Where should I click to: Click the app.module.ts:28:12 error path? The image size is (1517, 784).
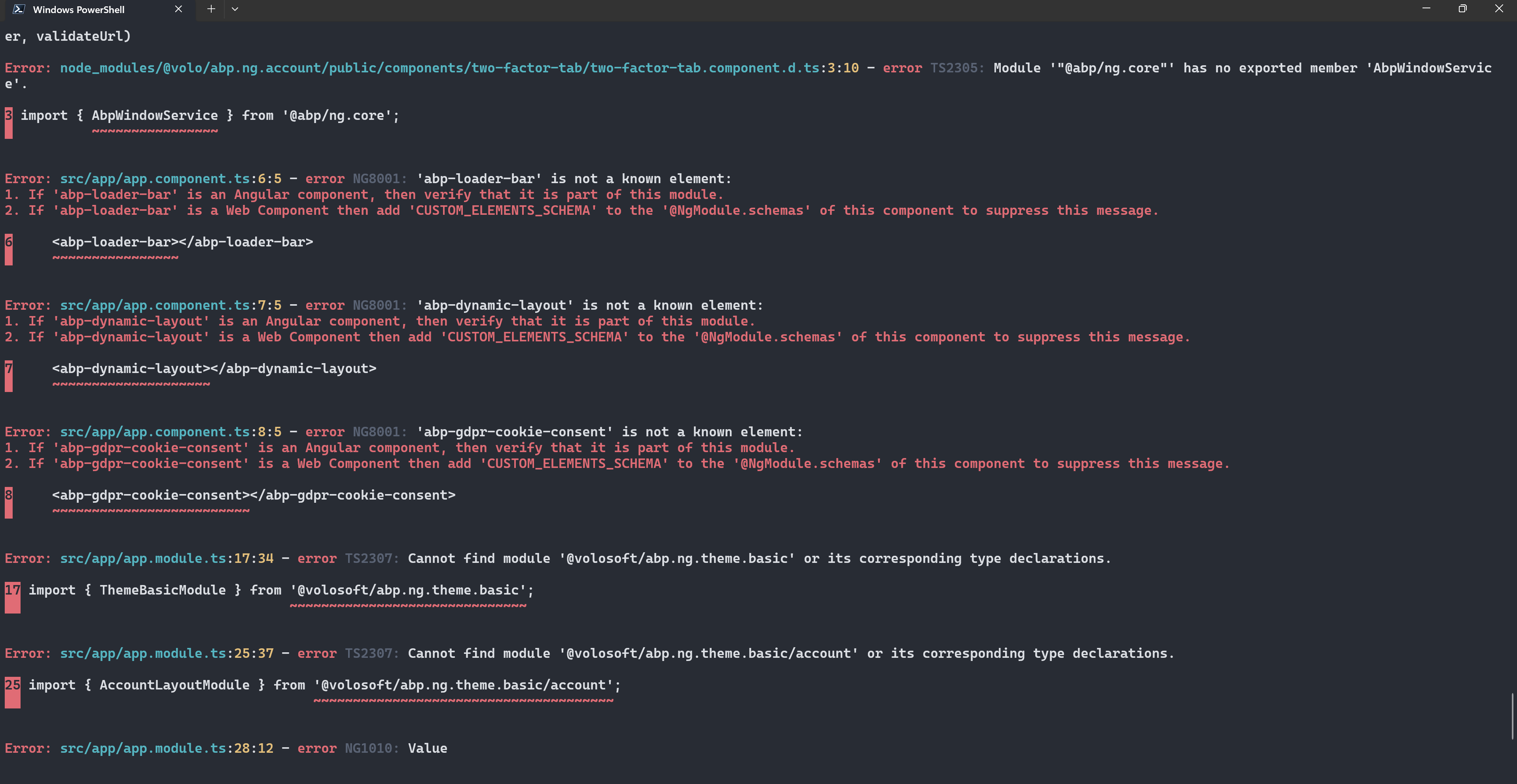(167, 748)
